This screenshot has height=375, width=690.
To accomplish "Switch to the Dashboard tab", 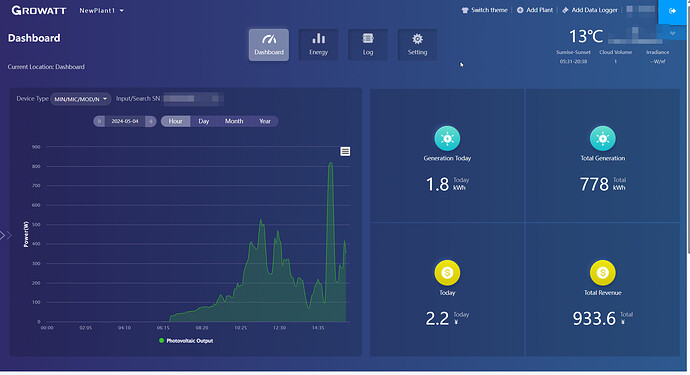I will coord(269,44).
